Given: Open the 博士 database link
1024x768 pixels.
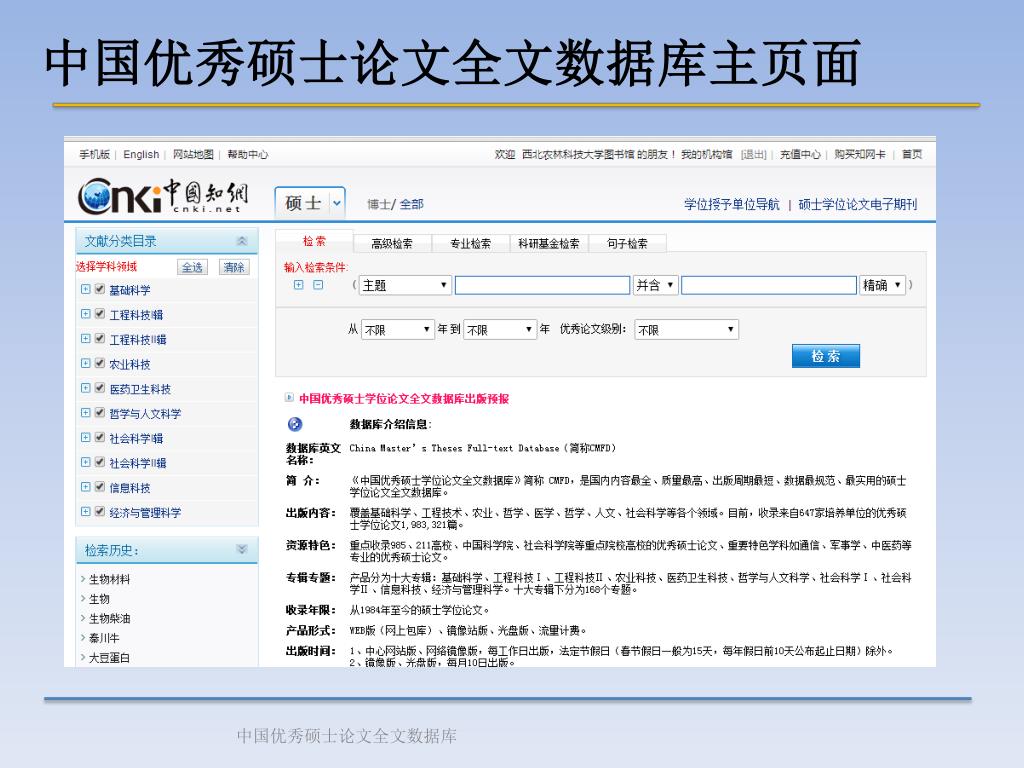Looking at the screenshot, I should tap(377, 204).
